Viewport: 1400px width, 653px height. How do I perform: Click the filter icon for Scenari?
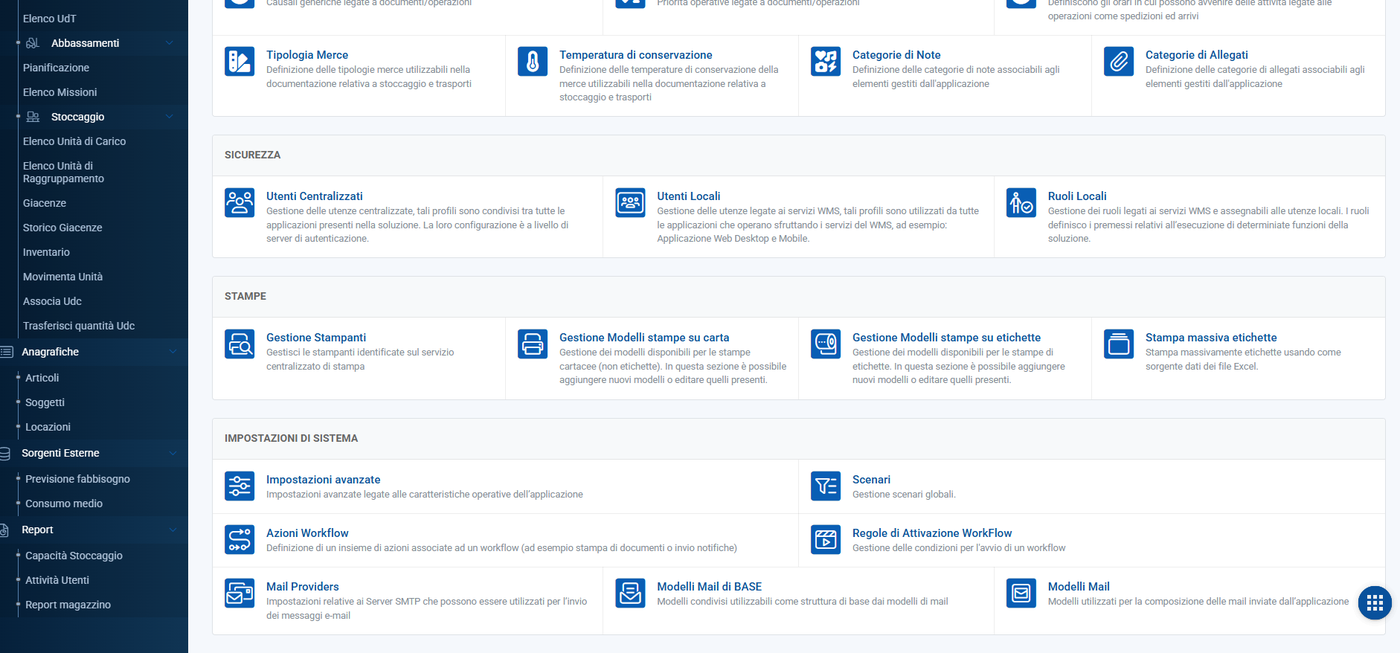pyautogui.click(x=825, y=486)
